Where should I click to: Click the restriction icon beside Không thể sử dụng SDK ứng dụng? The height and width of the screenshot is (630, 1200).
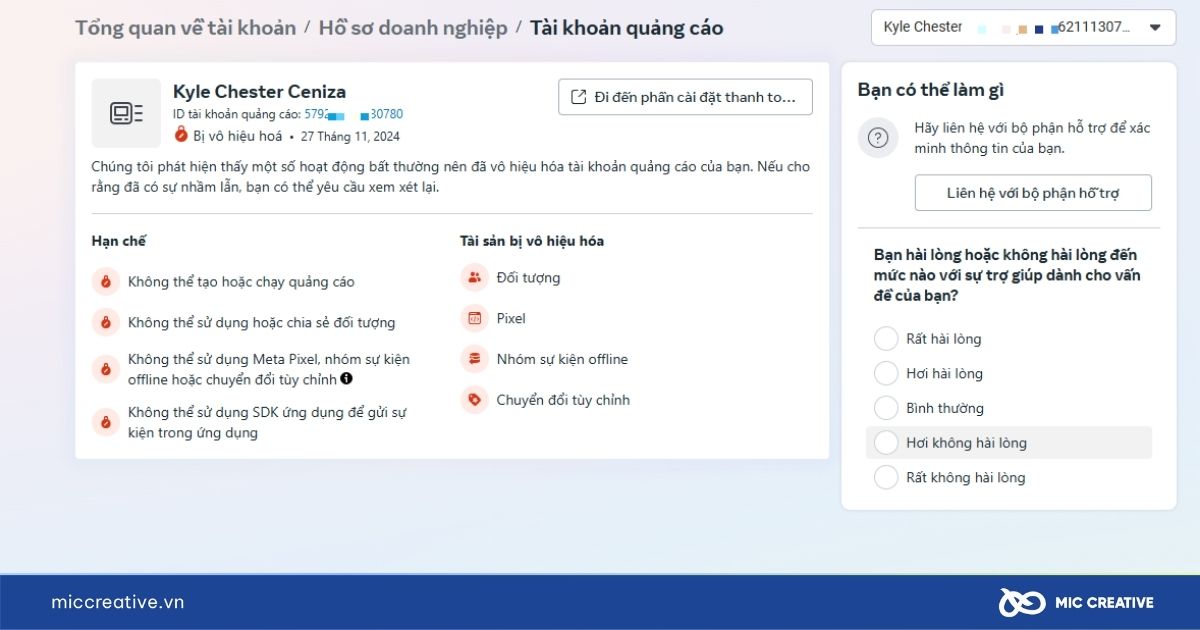[105, 422]
